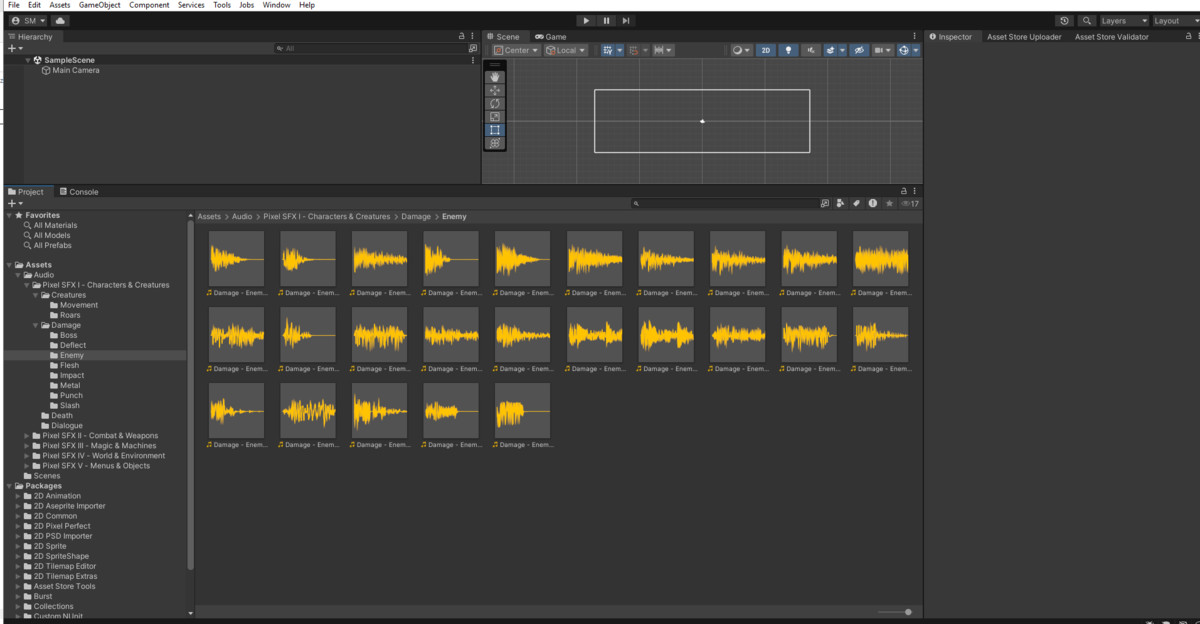Select the Scale tool in Scene view
This screenshot has width=1200, height=624.
[495, 117]
